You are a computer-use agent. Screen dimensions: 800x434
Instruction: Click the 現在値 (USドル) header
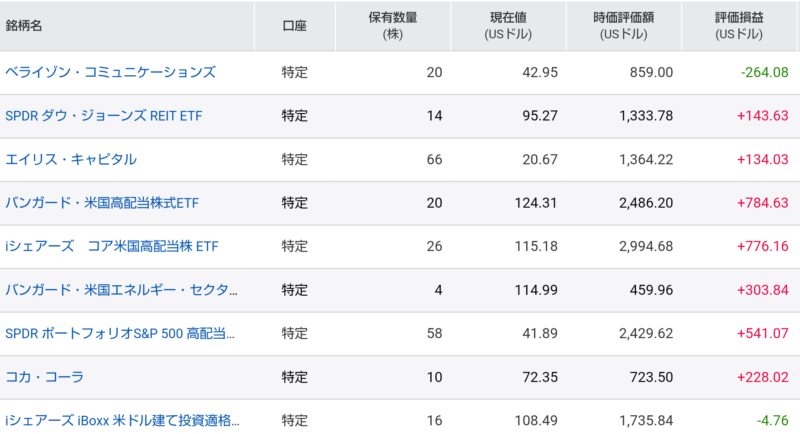[508, 25]
